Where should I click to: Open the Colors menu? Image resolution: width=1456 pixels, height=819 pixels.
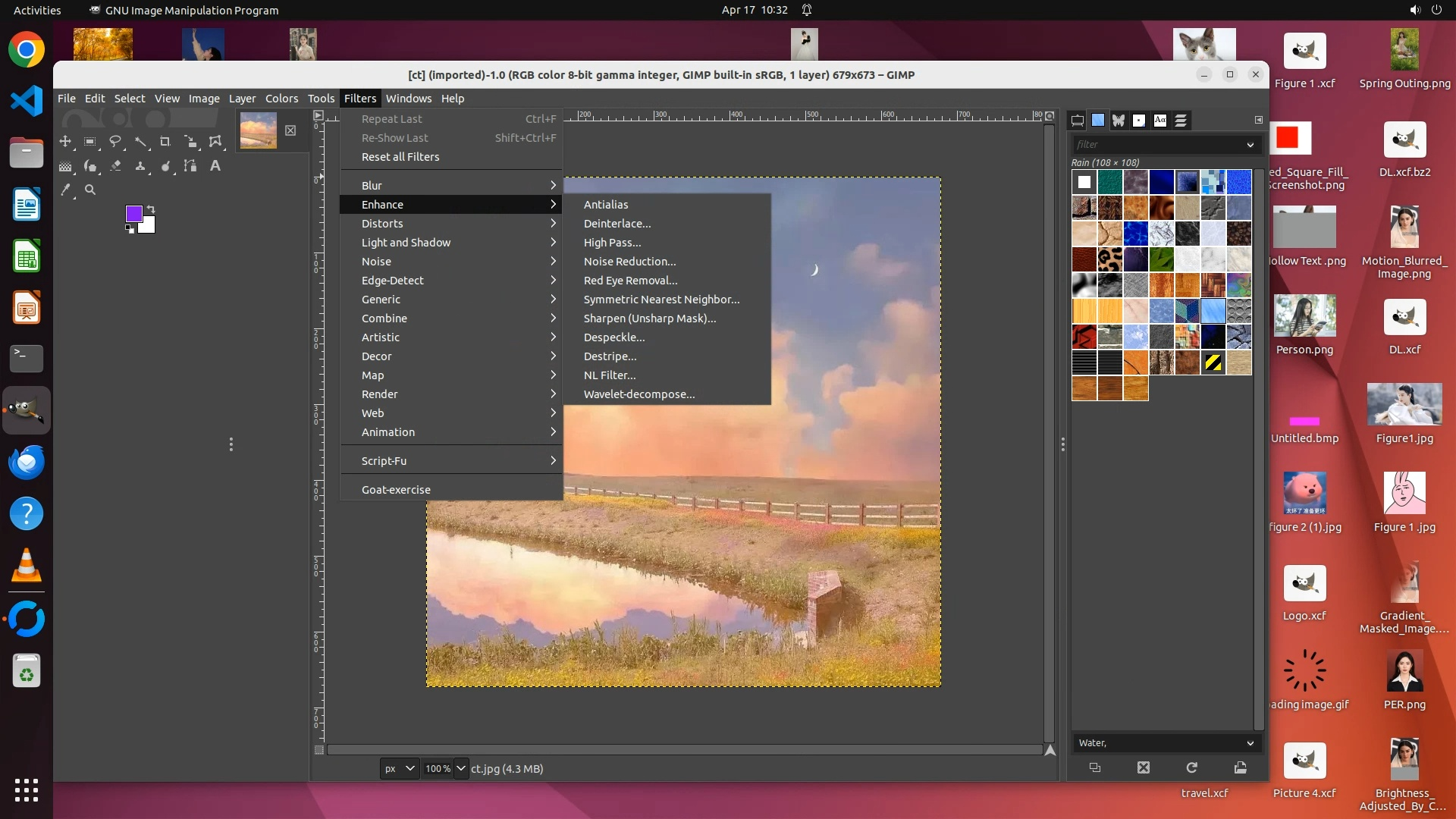tap(281, 99)
